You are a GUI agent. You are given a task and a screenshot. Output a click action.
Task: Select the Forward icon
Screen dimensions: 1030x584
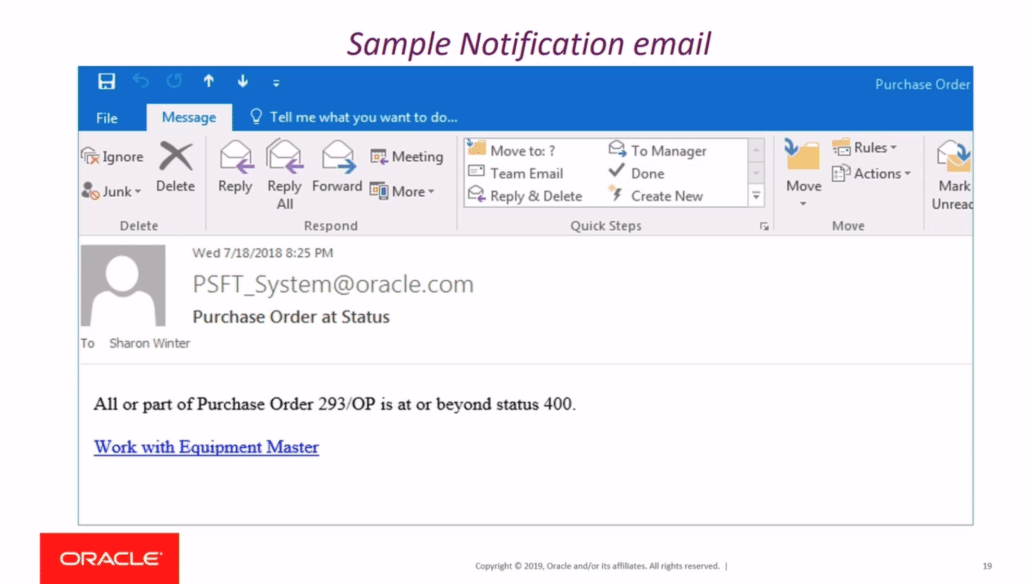tap(337, 168)
